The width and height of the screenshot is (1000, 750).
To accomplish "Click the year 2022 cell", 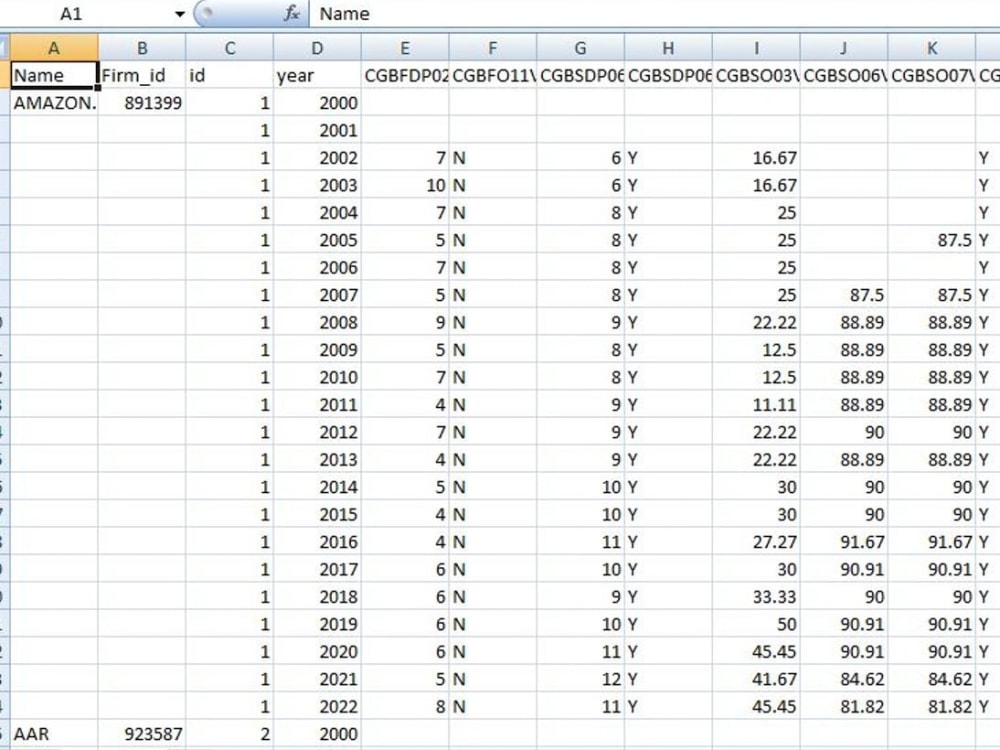I will coord(318,707).
